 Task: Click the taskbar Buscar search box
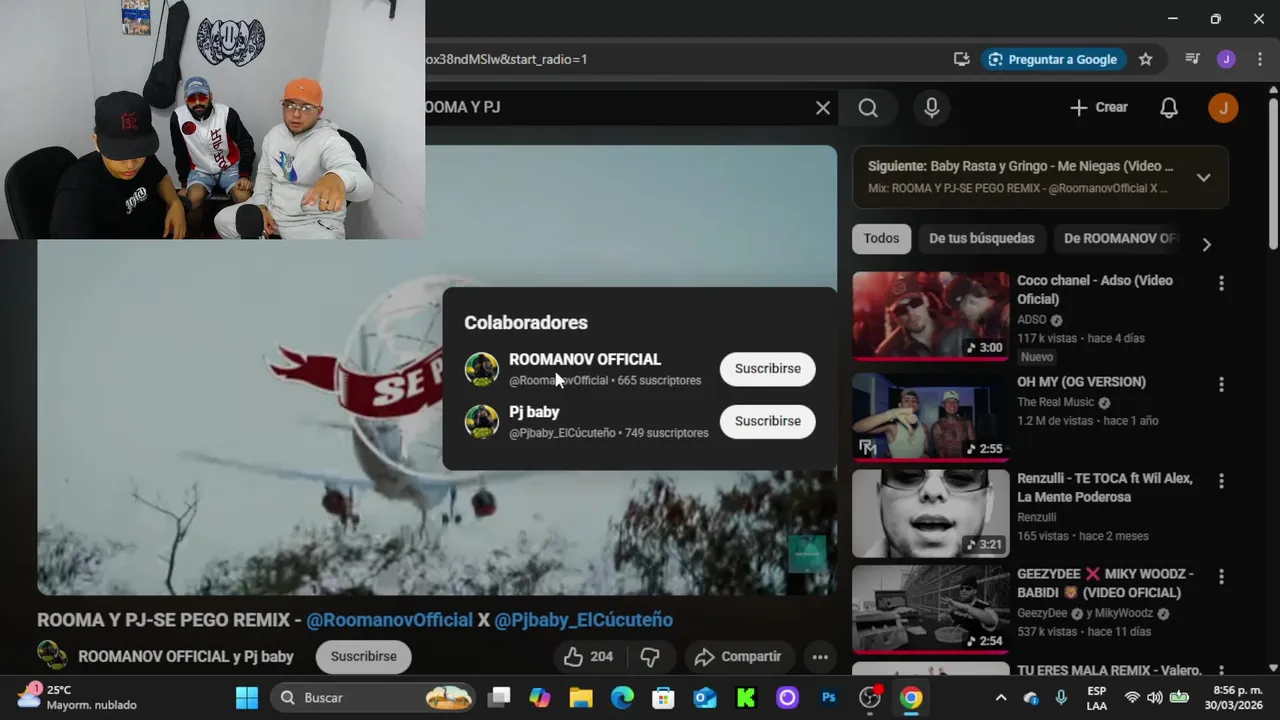pos(375,697)
